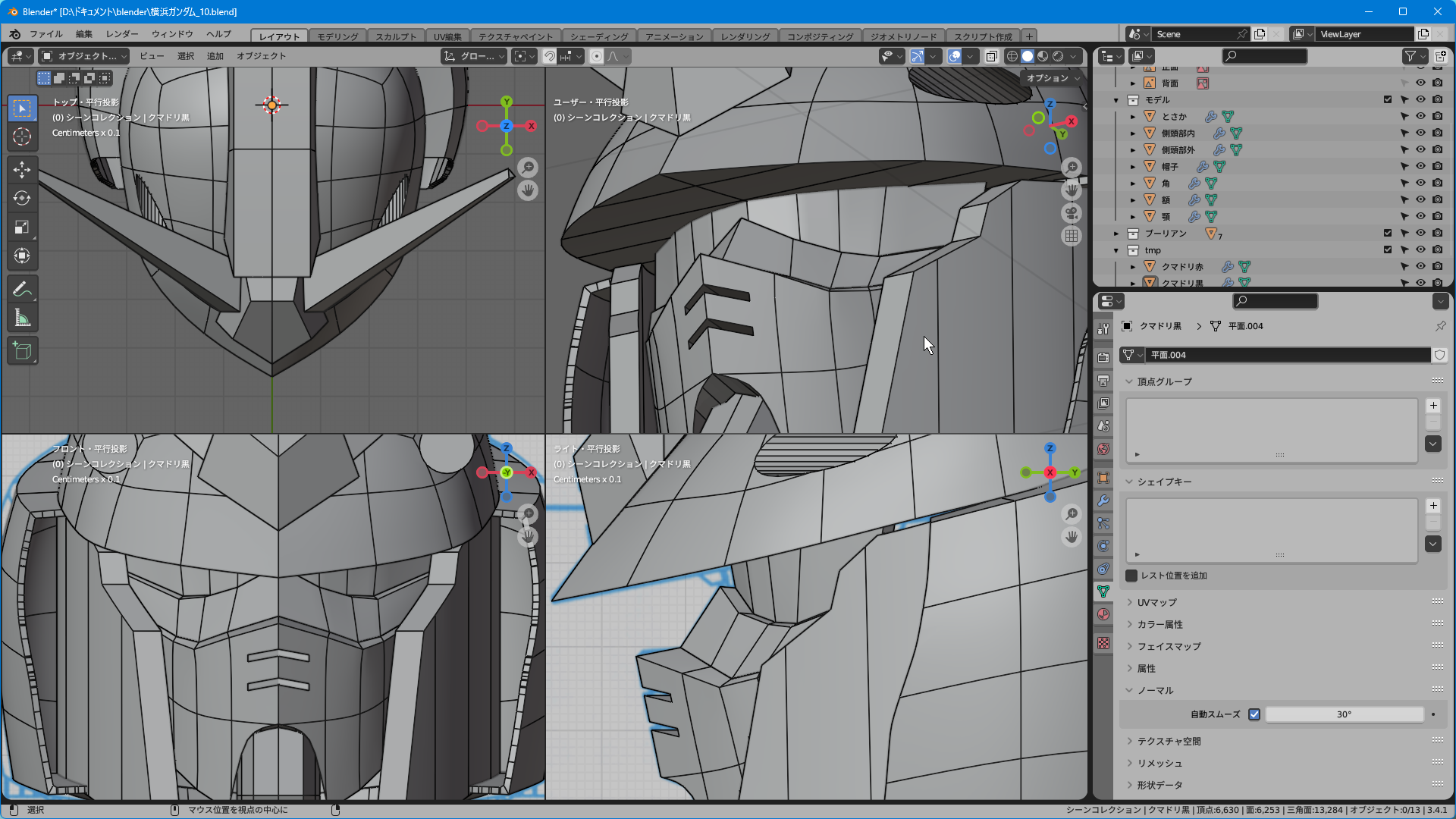Switch to the 'モデリング' workspace tab
Viewport: 1456px width, 819px height.
337,36
